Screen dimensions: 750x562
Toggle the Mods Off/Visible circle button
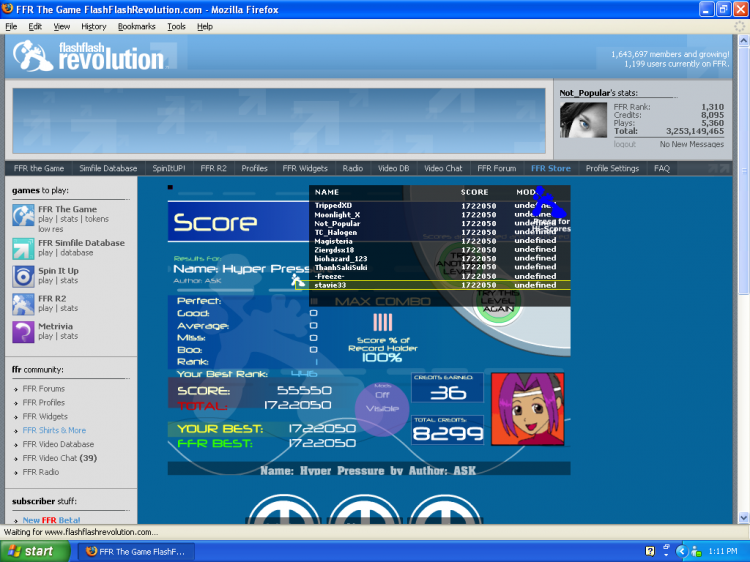click(x=381, y=402)
